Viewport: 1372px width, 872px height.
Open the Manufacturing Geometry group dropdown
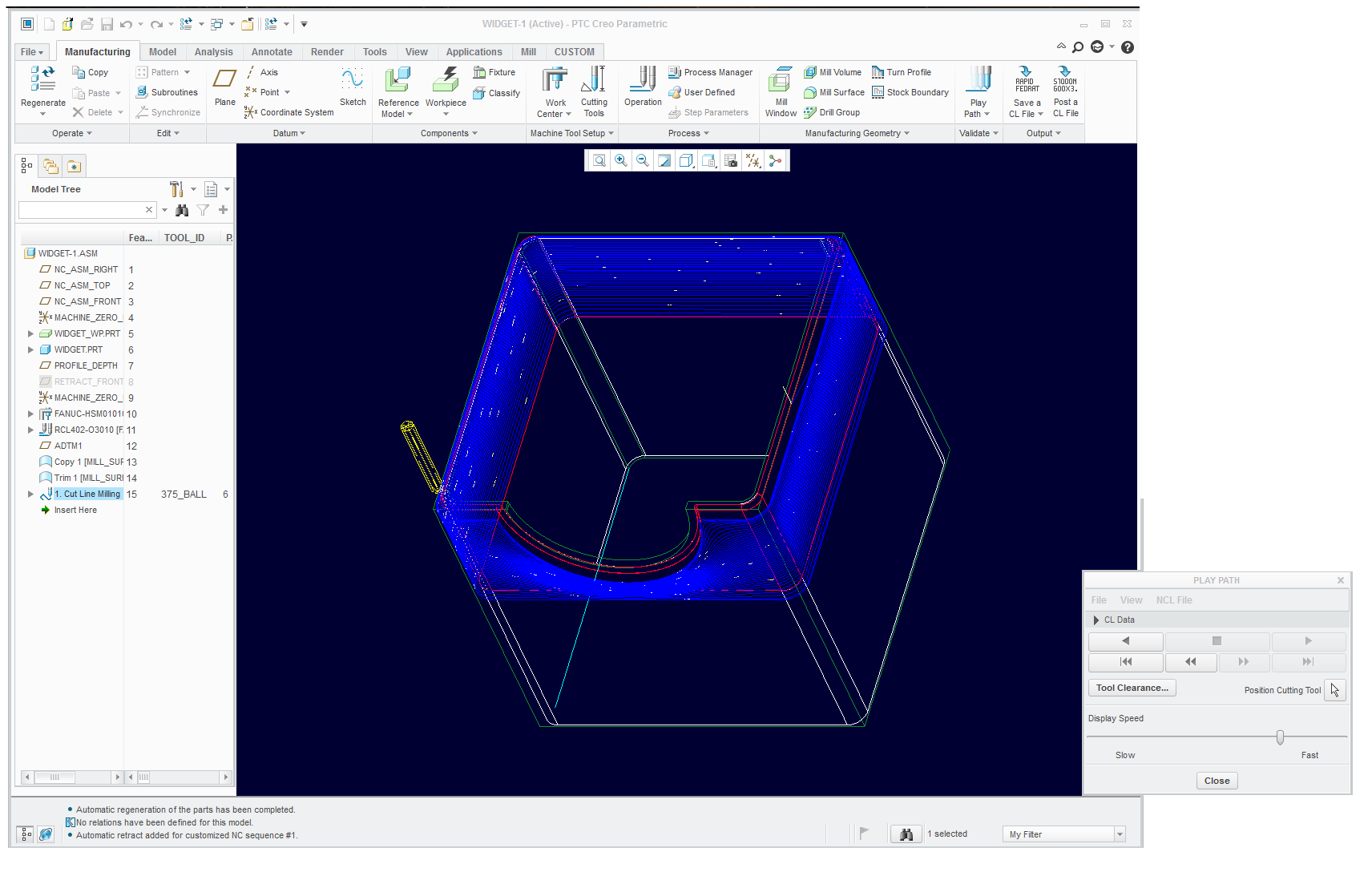857,133
